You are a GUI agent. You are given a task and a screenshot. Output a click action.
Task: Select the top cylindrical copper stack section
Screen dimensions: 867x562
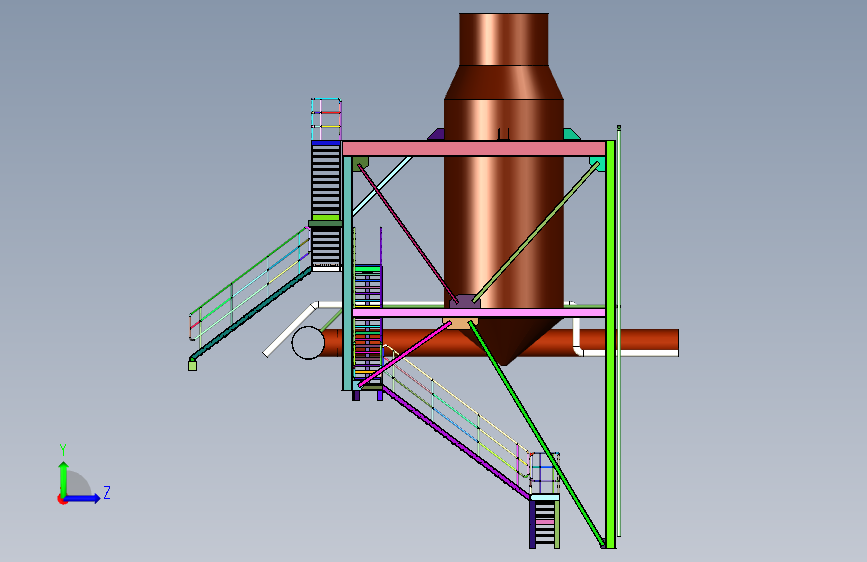pos(504,39)
